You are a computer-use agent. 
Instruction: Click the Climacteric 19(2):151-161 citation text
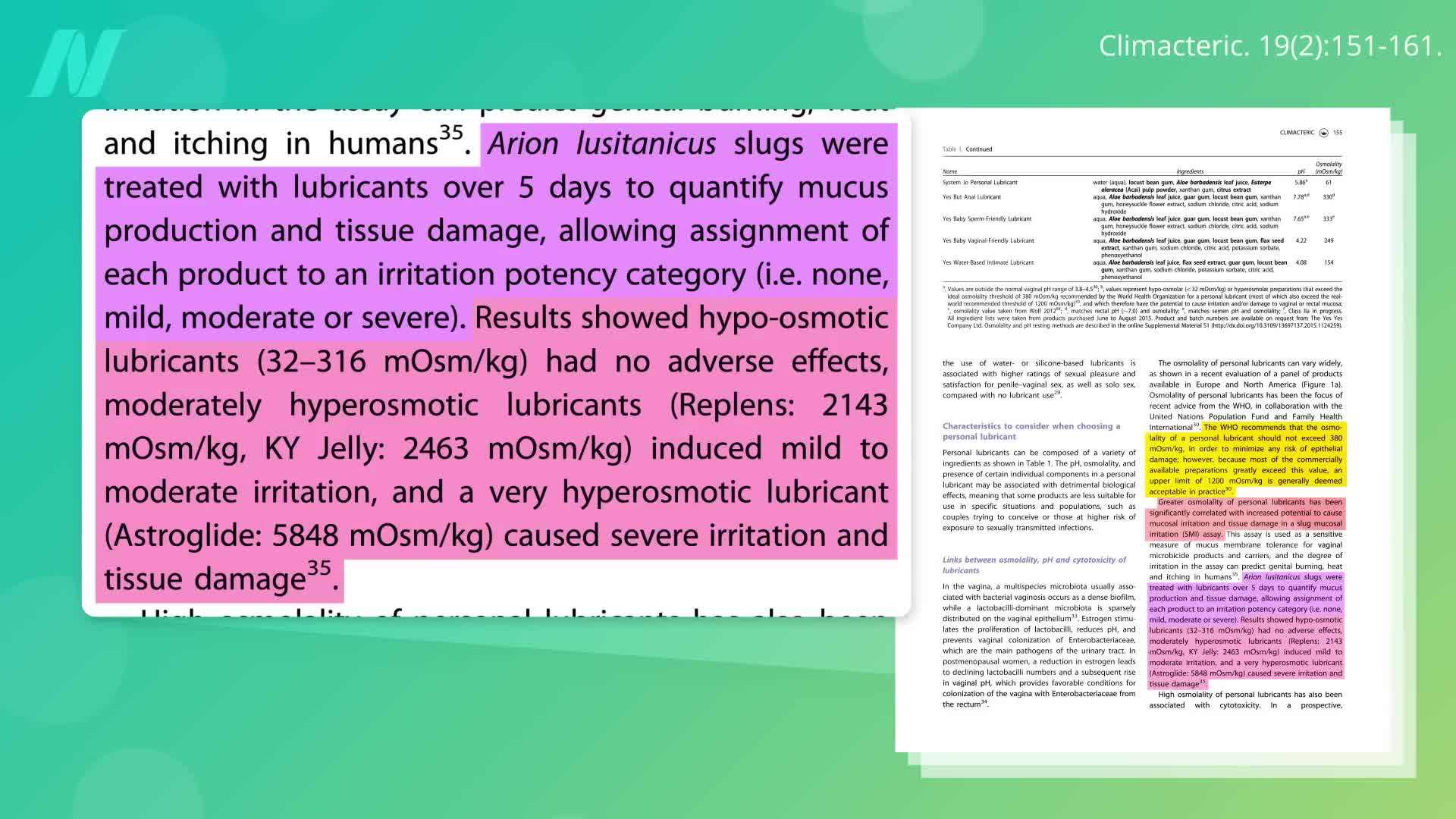1269,46
